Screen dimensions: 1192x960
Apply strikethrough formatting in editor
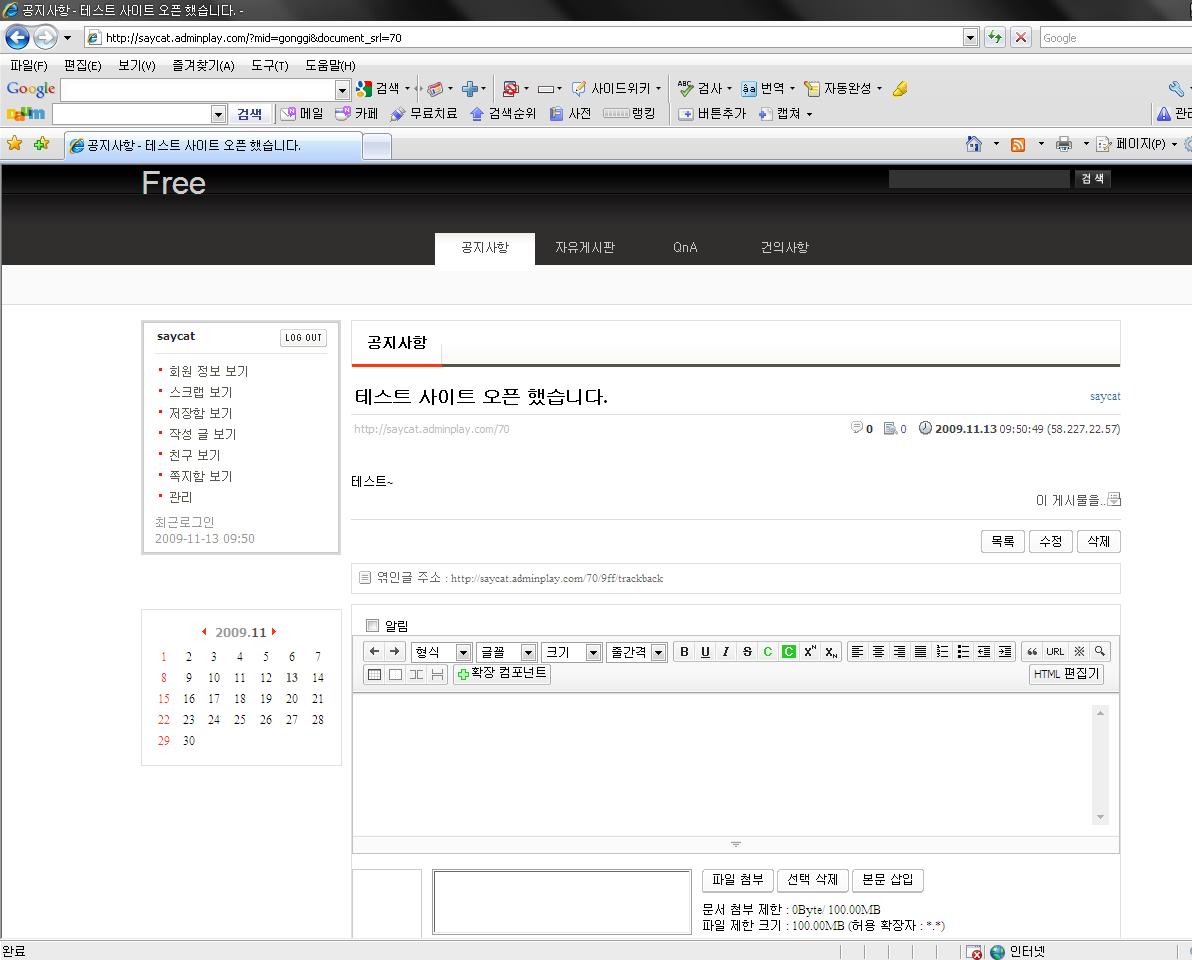pyautogui.click(x=747, y=652)
